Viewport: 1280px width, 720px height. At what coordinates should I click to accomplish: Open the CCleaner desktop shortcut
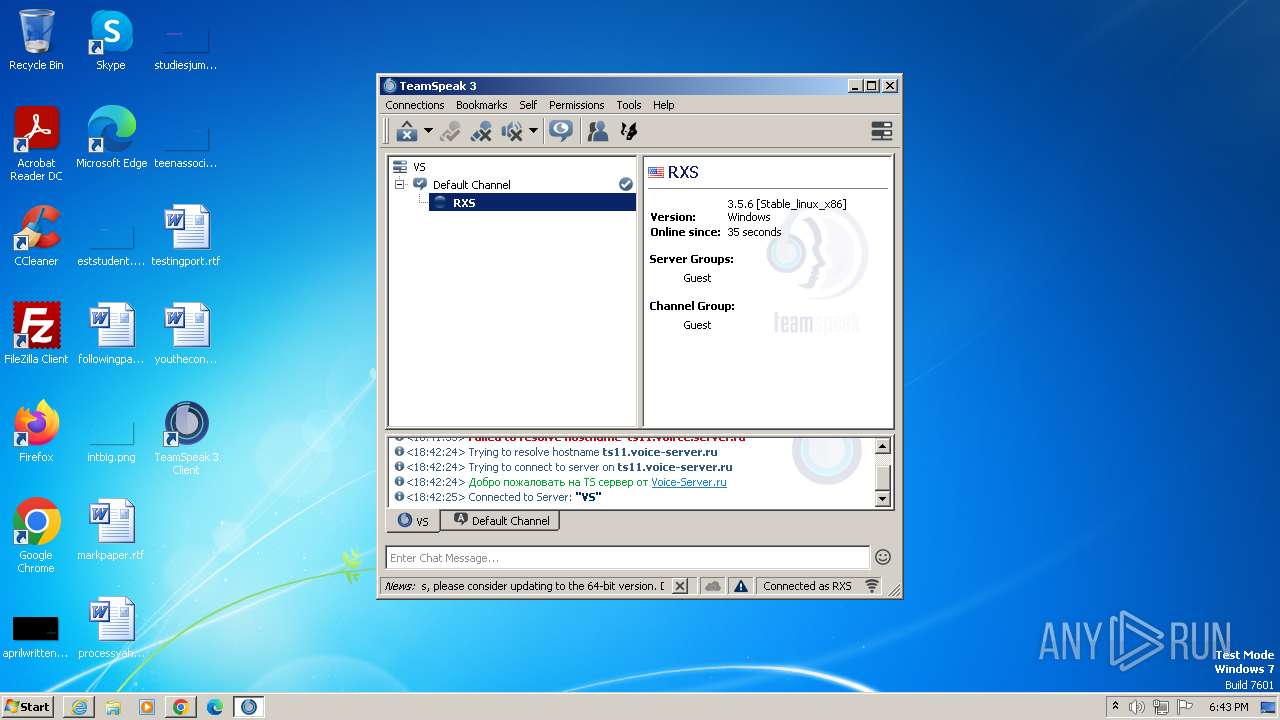coord(36,236)
